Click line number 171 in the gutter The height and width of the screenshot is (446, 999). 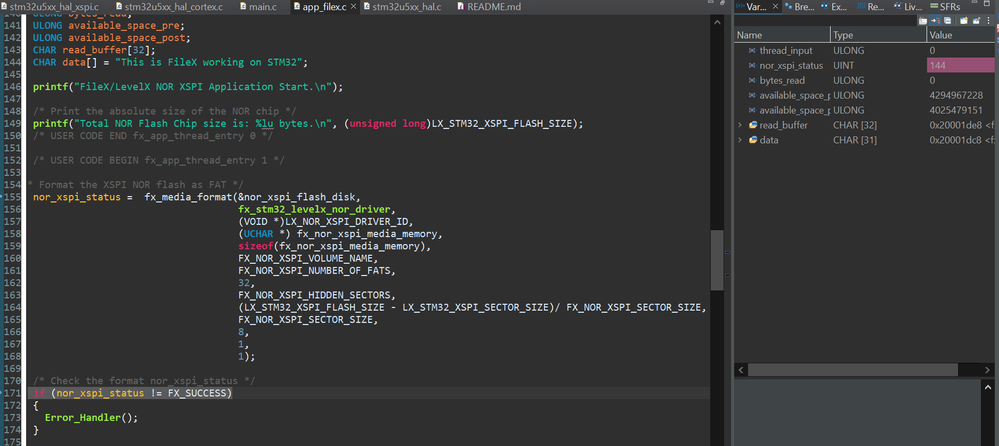point(11,393)
